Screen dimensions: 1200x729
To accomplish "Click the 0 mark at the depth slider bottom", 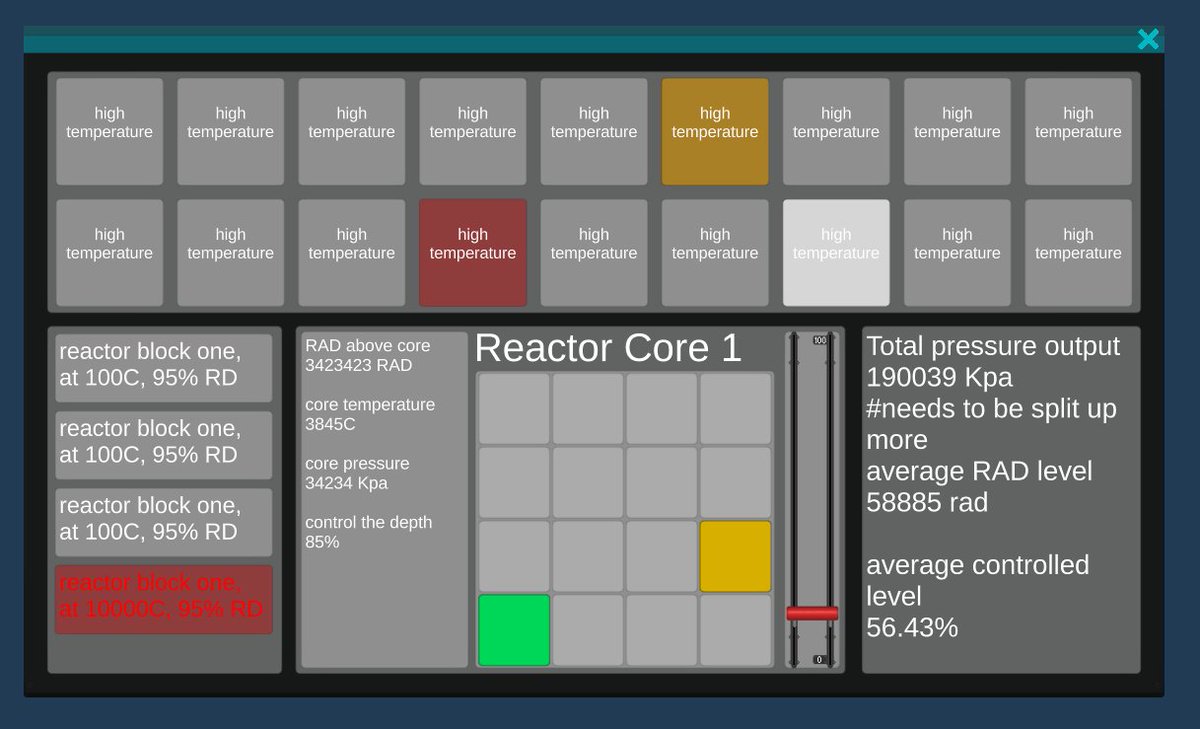I will (x=819, y=660).
